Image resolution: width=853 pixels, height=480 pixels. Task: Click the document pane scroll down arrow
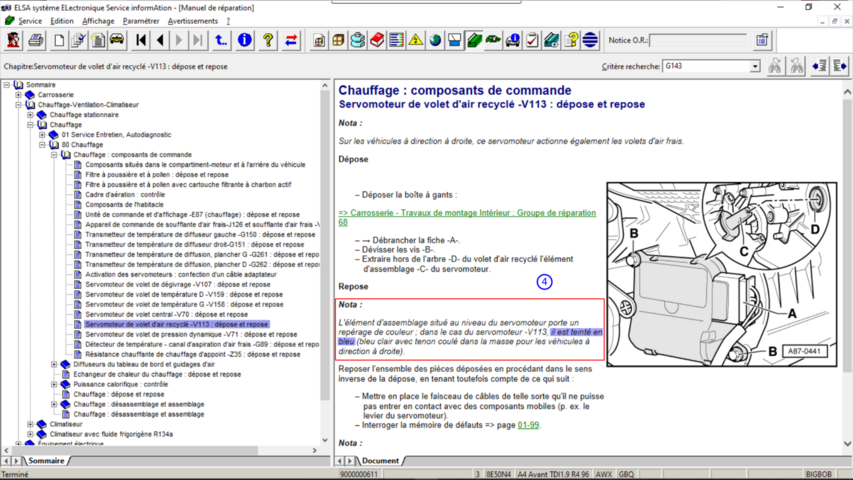[x=847, y=444]
